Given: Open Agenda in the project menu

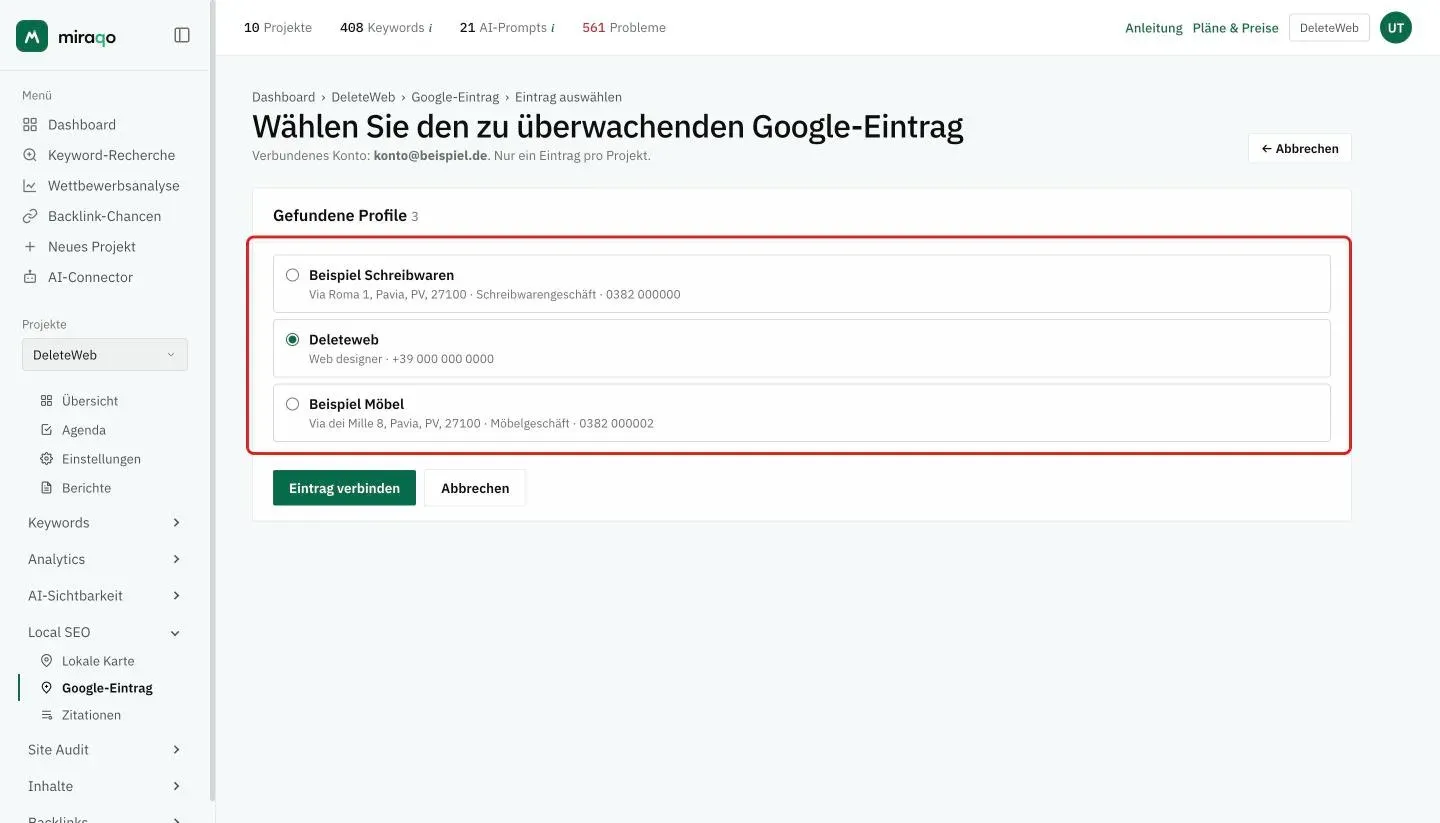Looking at the screenshot, I should tap(83, 430).
